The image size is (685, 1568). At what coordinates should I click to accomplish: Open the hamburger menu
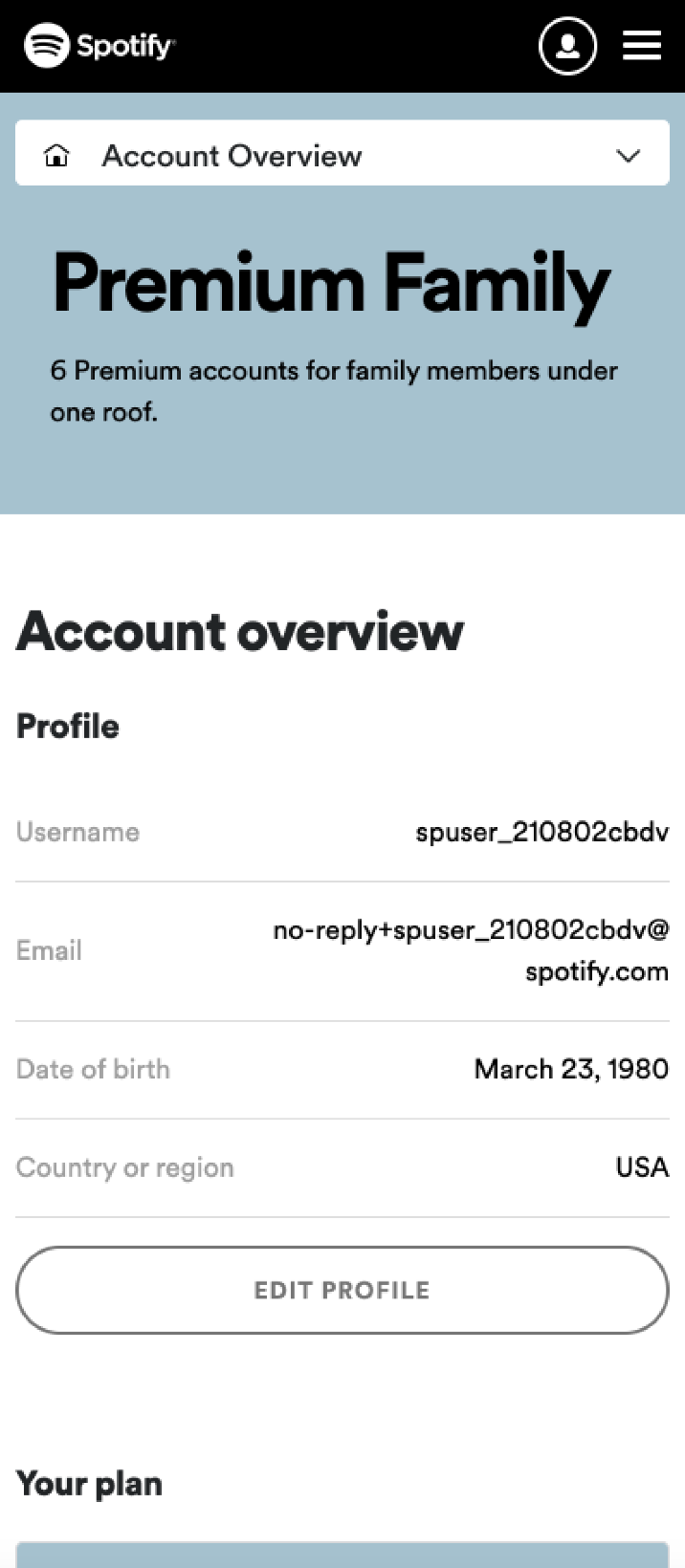coord(642,45)
